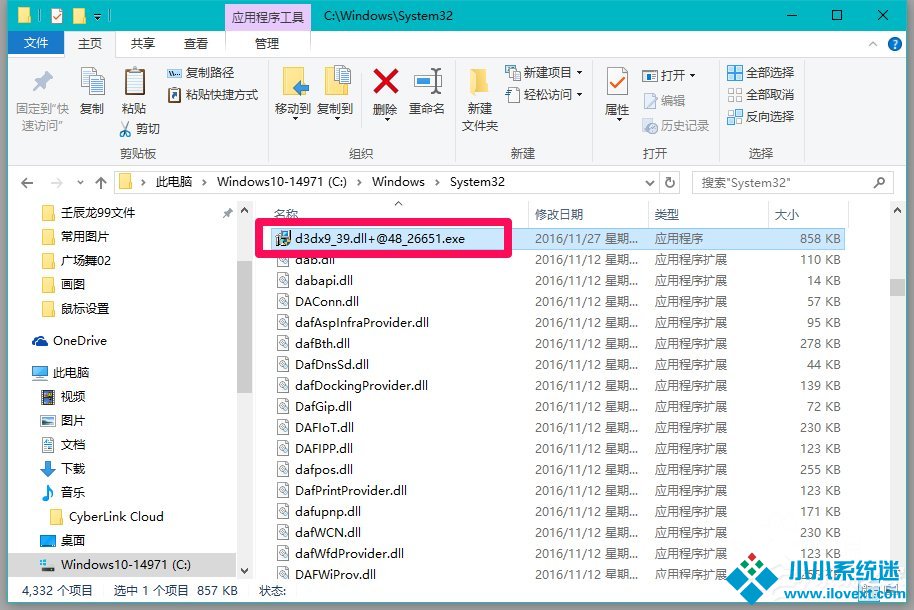Switch to the Share (共享) tab
914x610 pixels.
(x=143, y=44)
